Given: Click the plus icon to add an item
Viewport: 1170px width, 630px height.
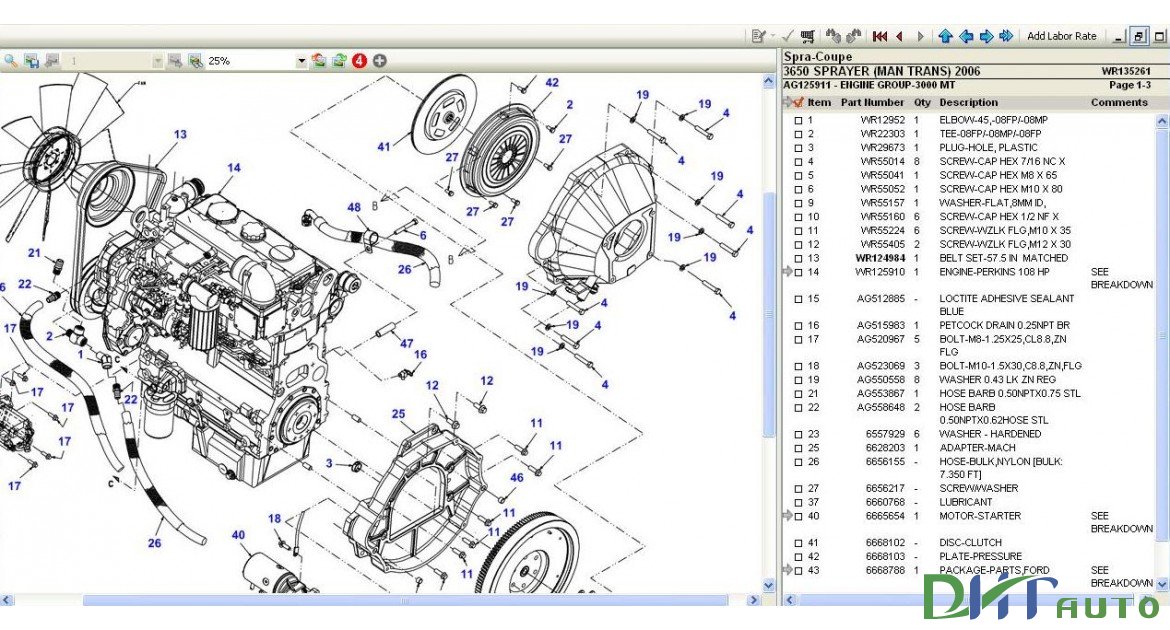Looking at the screenshot, I should click(379, 61).
